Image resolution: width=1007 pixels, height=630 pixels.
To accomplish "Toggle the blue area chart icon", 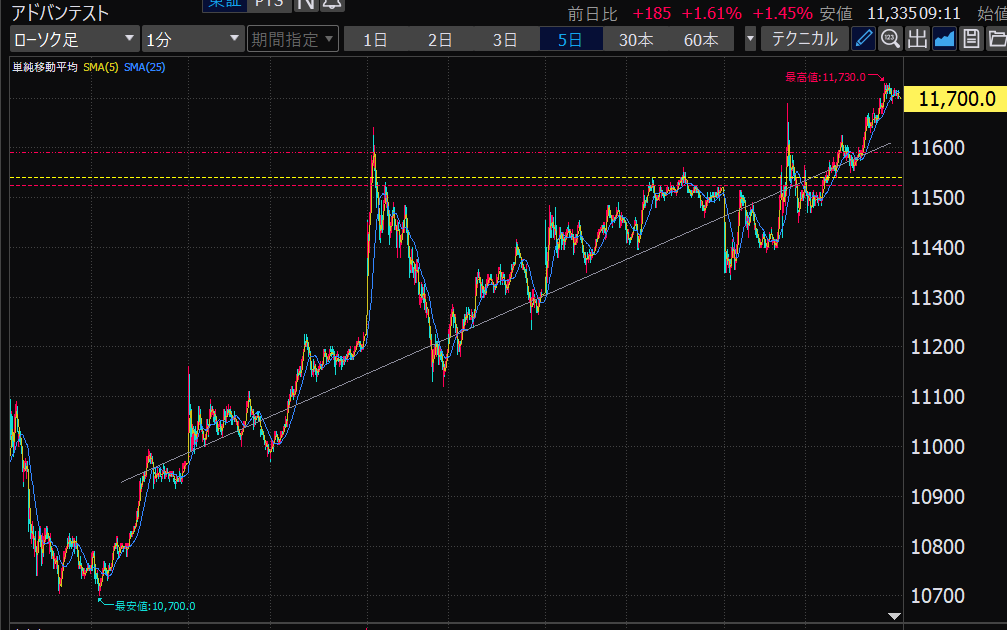I will pyautogui.click(x=944, y=39).
